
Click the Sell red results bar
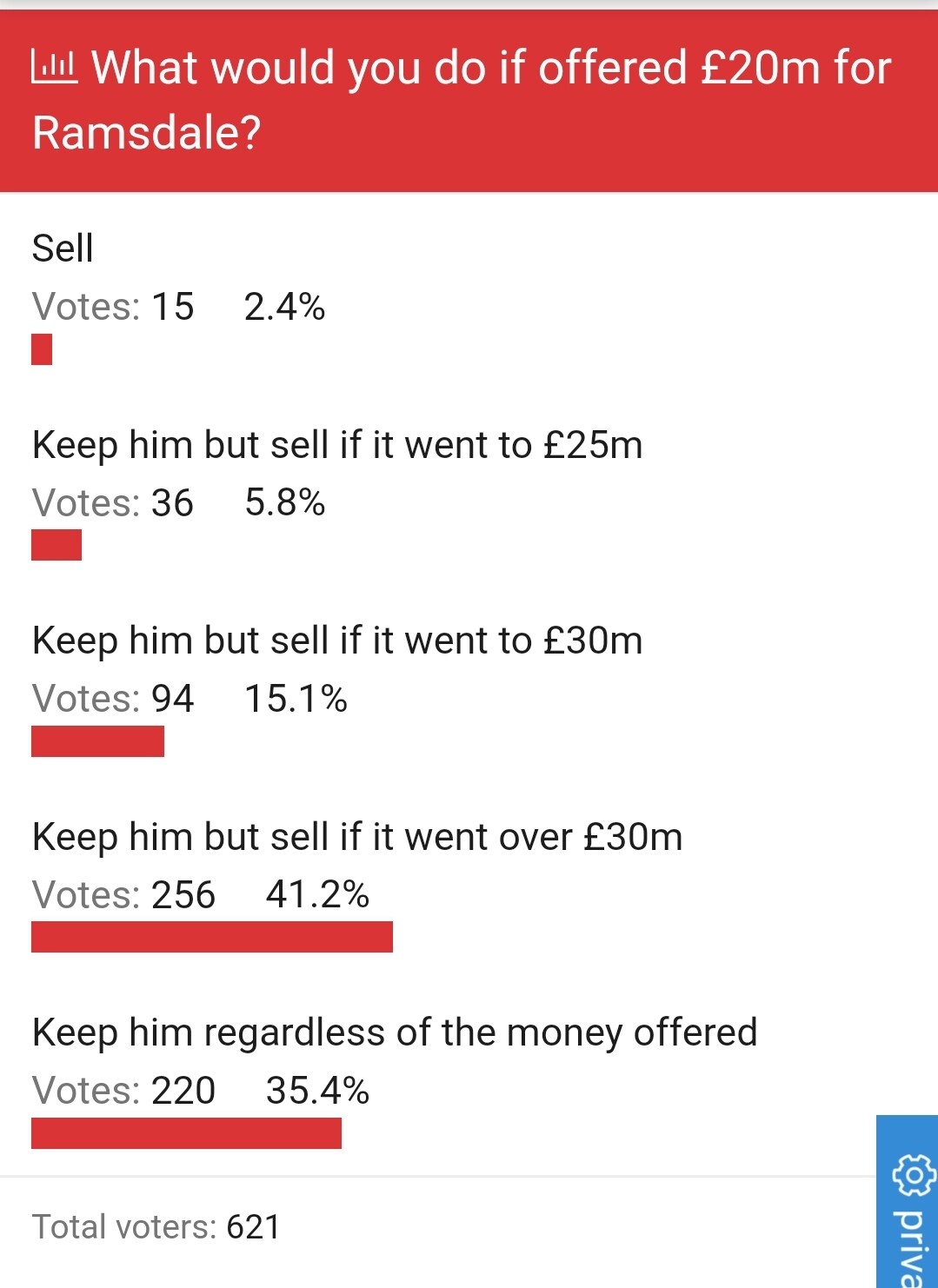coord(42,349)
